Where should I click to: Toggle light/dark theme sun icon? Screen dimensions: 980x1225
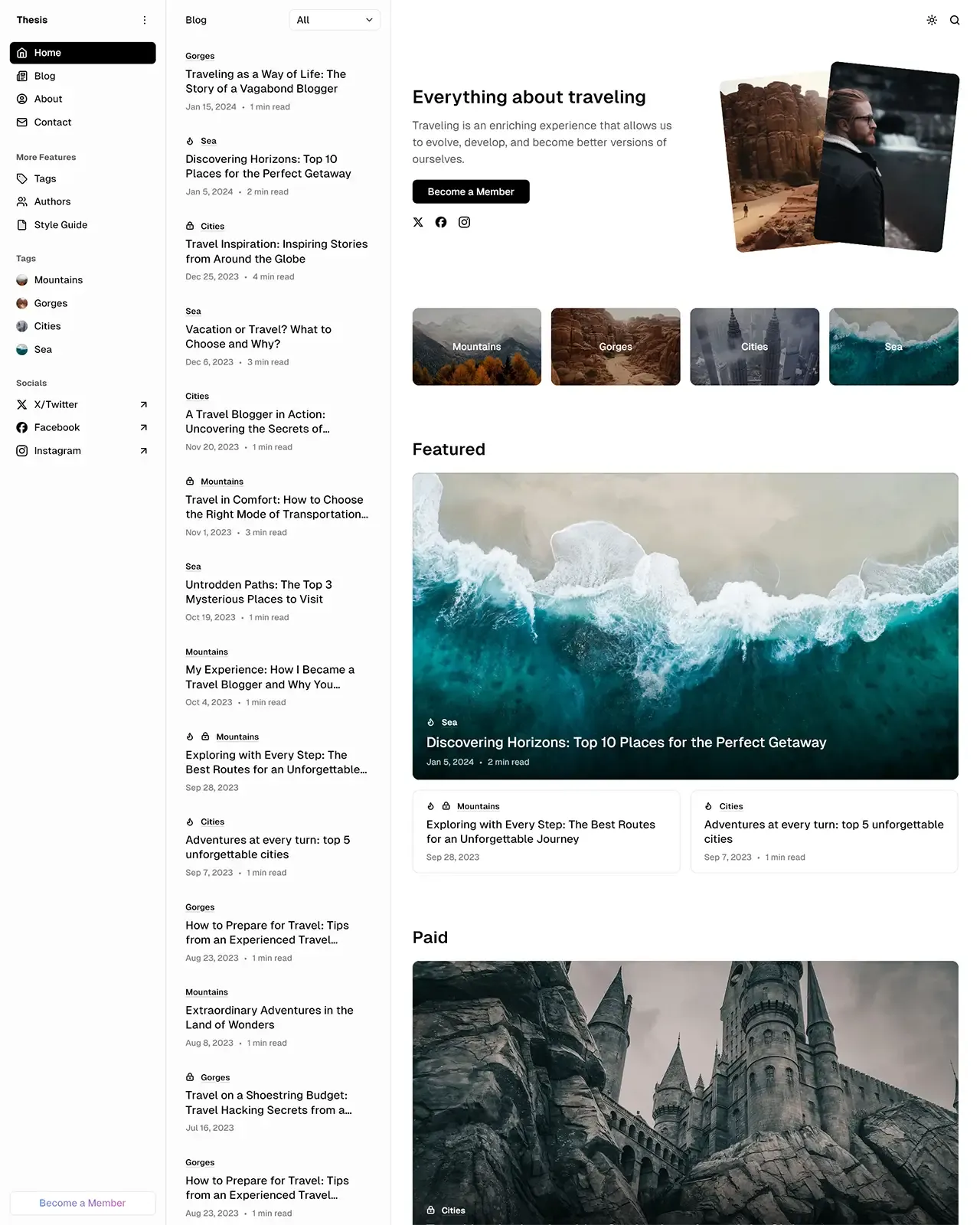[932, 21]
